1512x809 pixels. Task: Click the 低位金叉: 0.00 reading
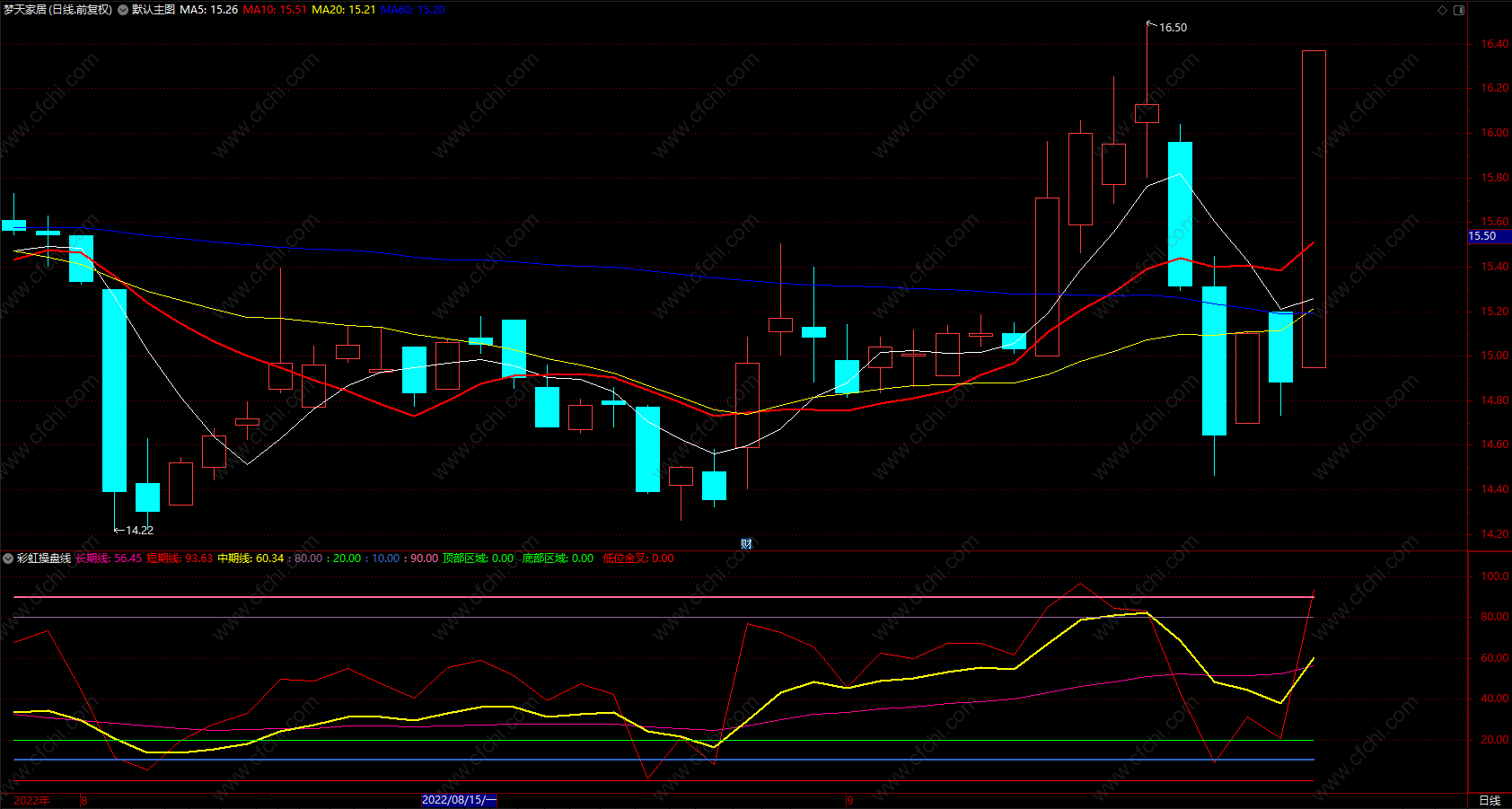click(x=638, y=558)
